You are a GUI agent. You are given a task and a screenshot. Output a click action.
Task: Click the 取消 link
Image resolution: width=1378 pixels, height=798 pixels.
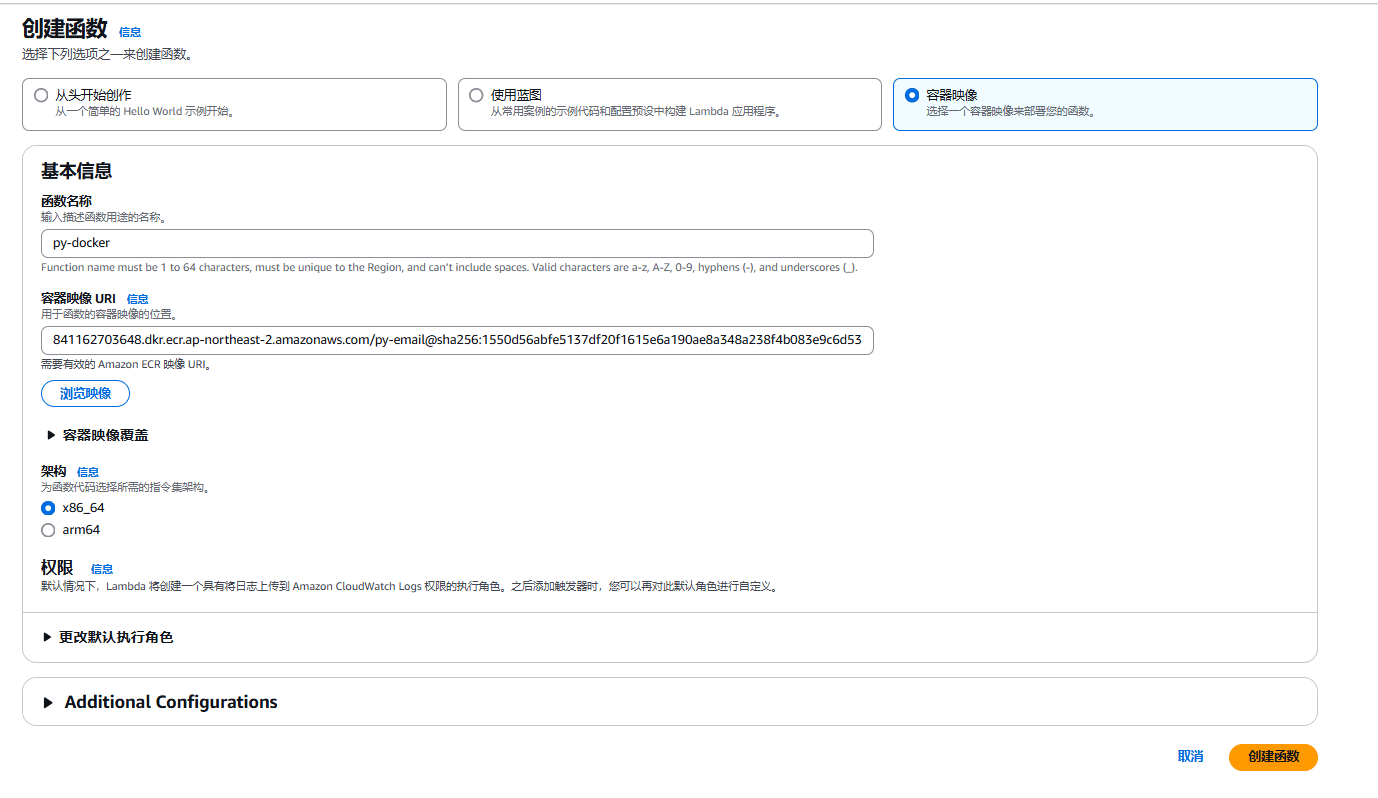click(x=1190, y=757)
